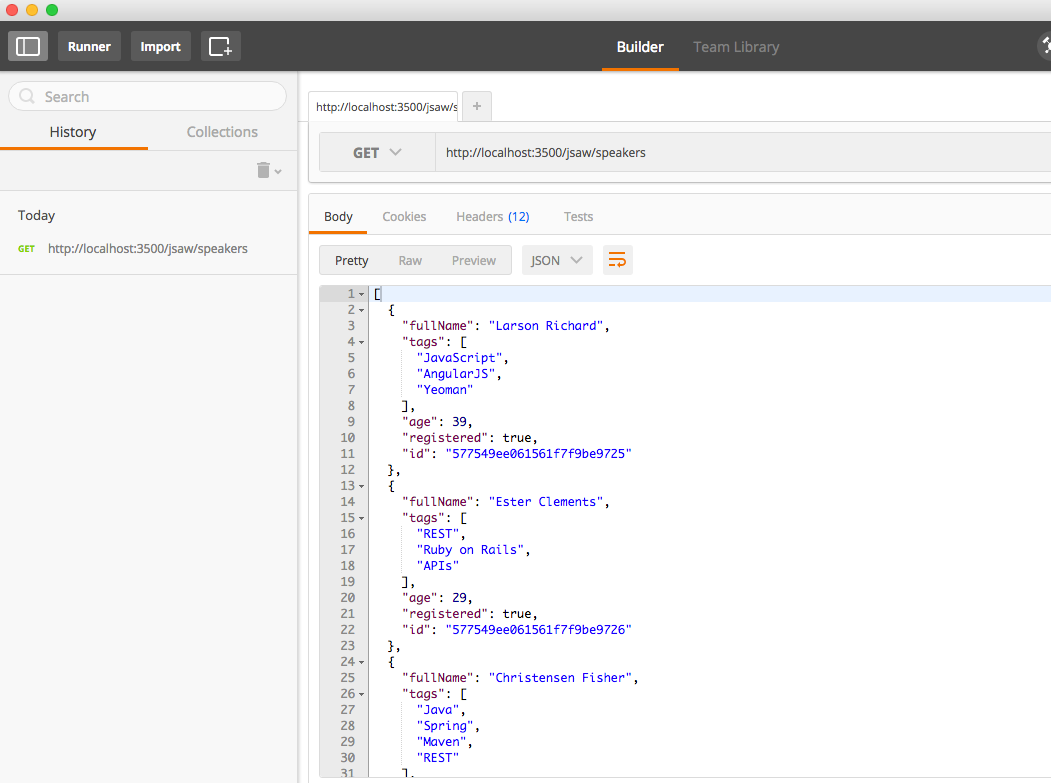Toggle text wrapping in the response body
This screenshot has height=783, width=1051.
click(x=617, y=259)
